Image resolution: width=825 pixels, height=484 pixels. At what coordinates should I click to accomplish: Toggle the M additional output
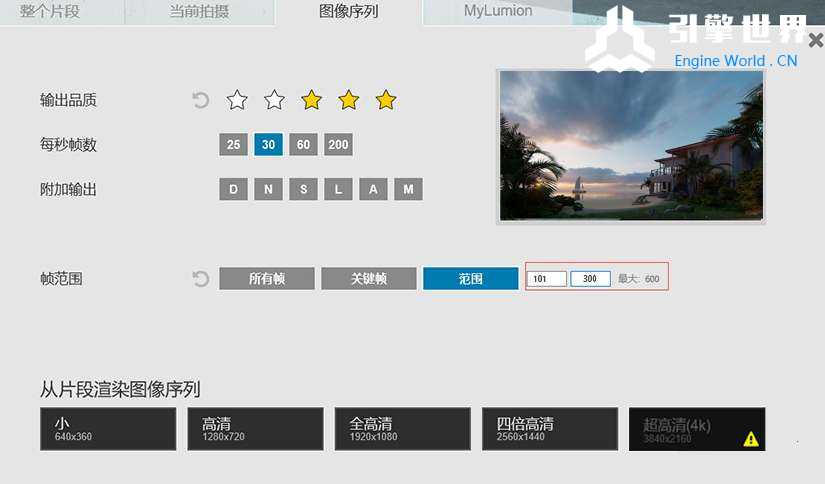(408, 189)
